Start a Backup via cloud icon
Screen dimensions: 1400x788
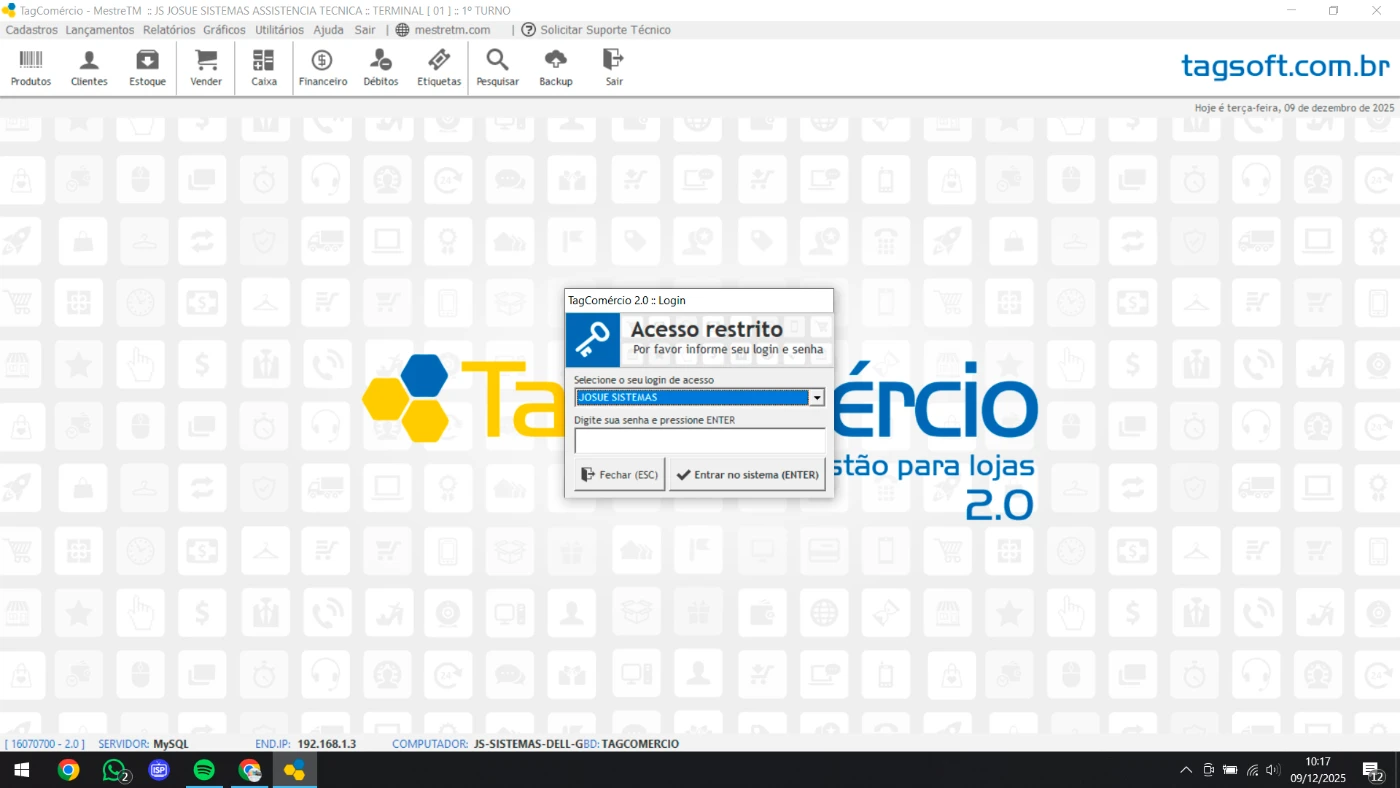556,61
